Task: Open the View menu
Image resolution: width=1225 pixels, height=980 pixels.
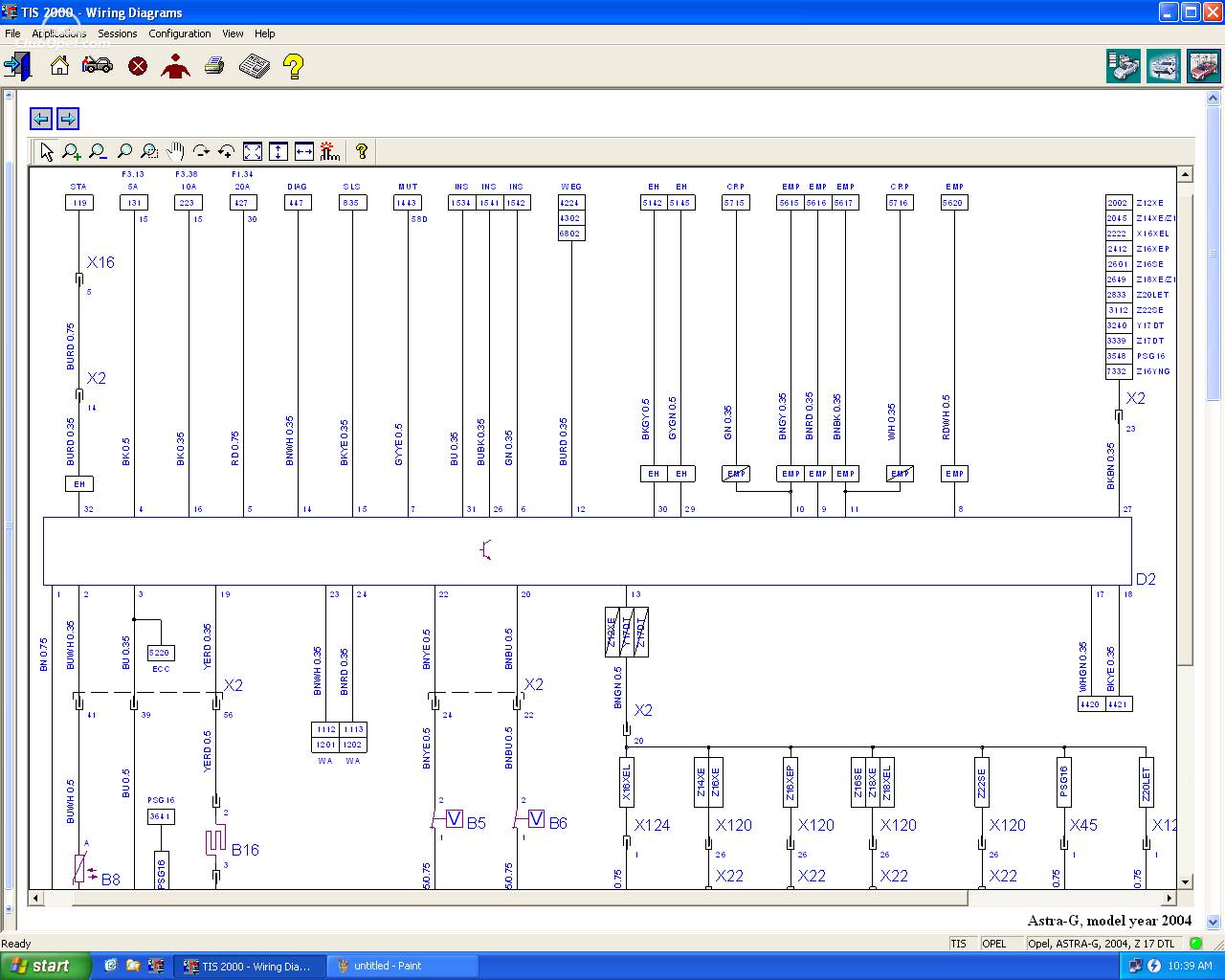Action: (x=233, y=33)
